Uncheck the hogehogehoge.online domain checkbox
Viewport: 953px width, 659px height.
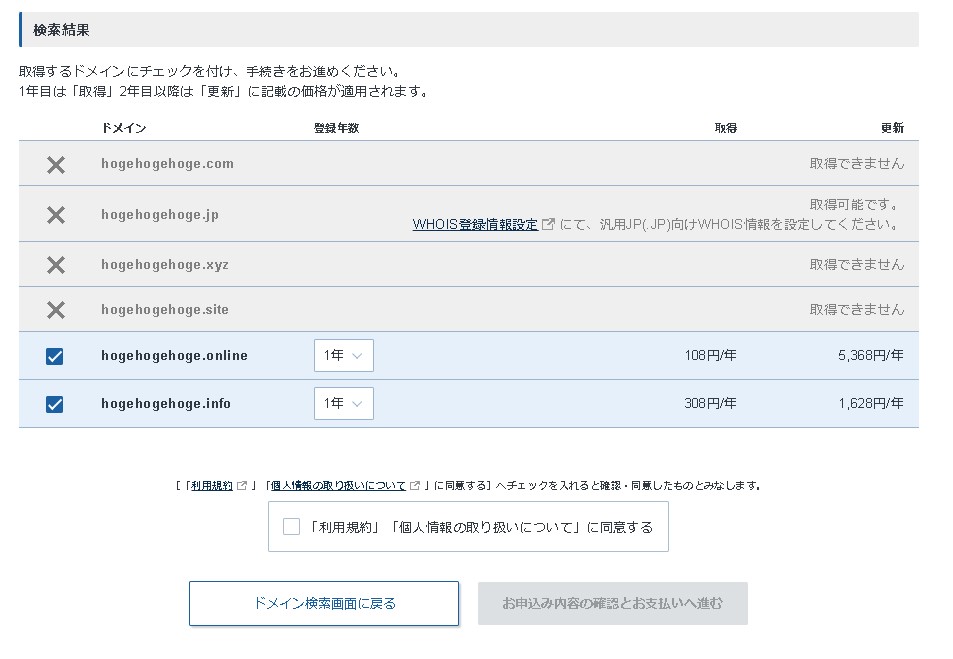[55, 356]
